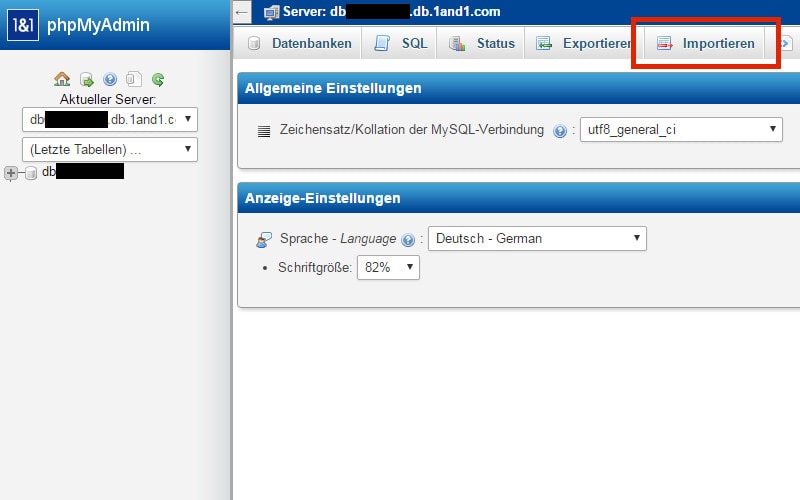This screenshot has width=800, height=500.
Task: Open the Deutsch - German language dropdown
Action: 537,238
